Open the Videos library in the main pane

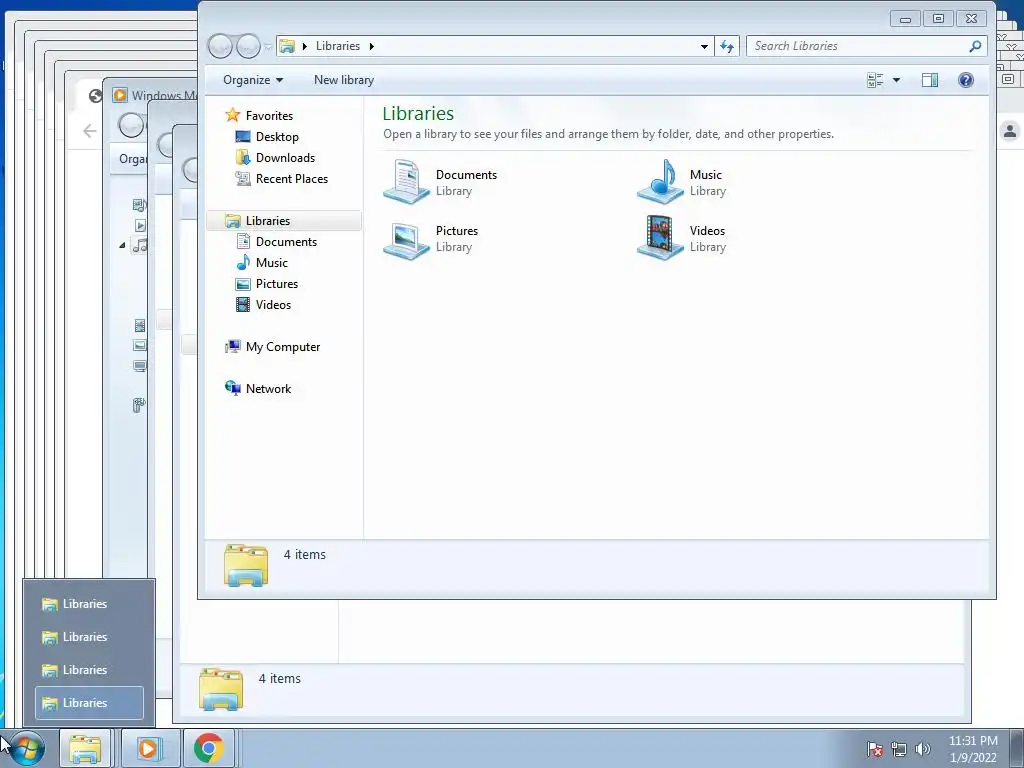coord(682,238)
